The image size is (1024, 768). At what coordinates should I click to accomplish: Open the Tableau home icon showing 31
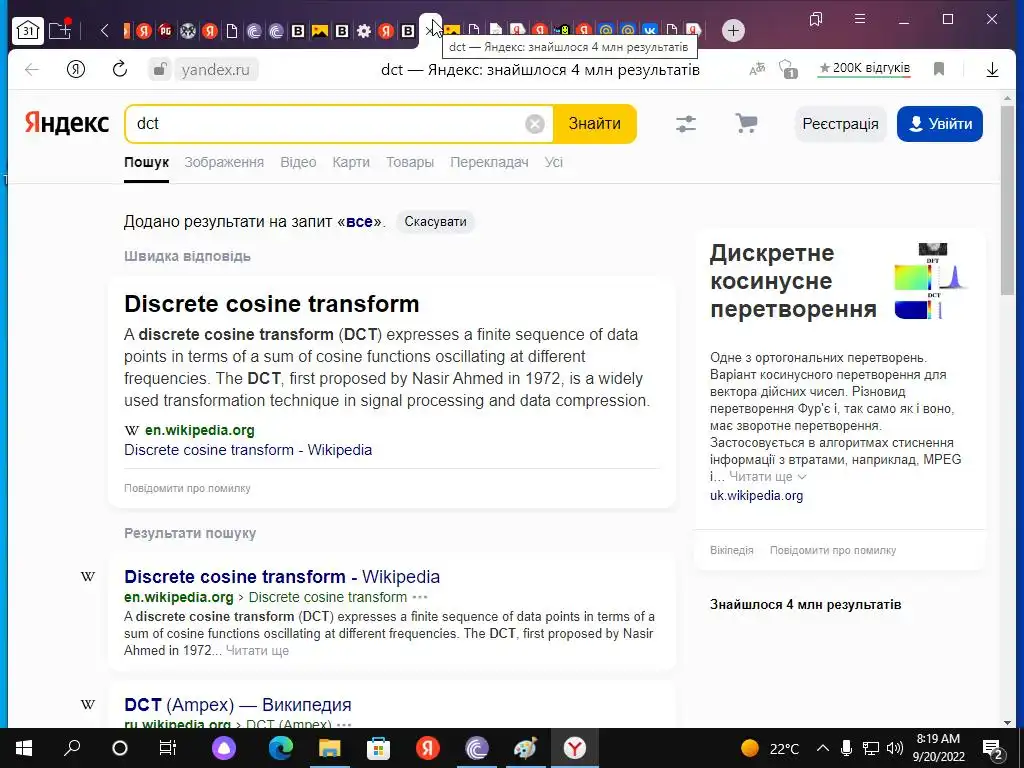click(x=27, y=30)
